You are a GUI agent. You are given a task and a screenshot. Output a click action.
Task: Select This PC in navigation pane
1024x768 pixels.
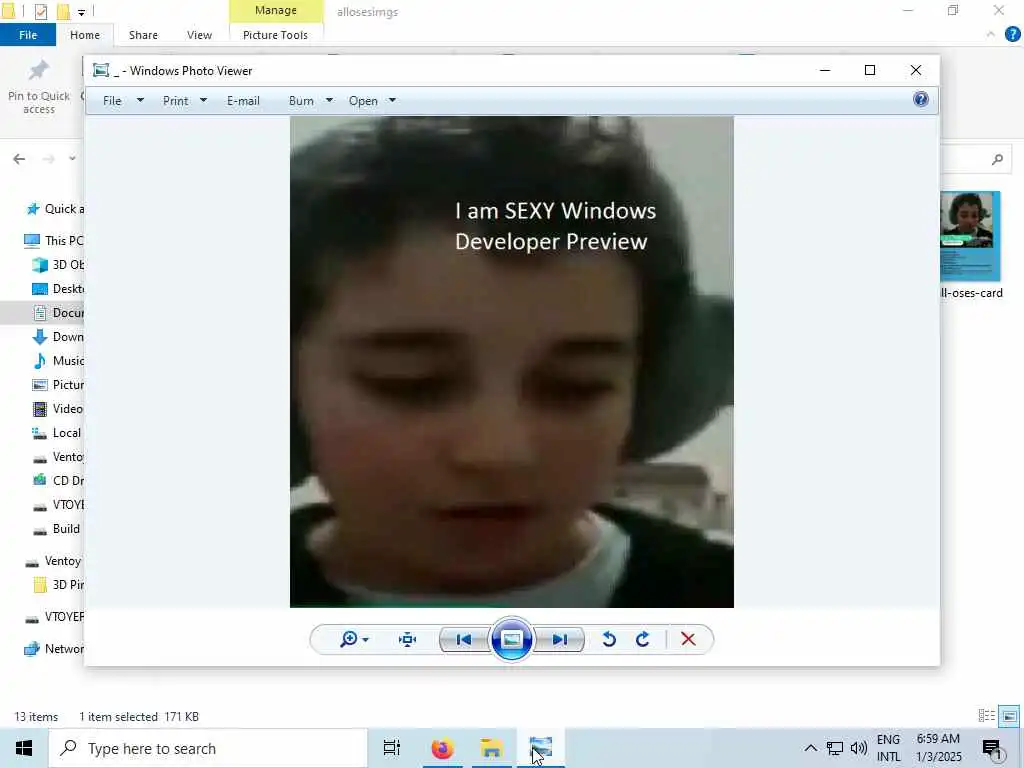tap(54, 240)
